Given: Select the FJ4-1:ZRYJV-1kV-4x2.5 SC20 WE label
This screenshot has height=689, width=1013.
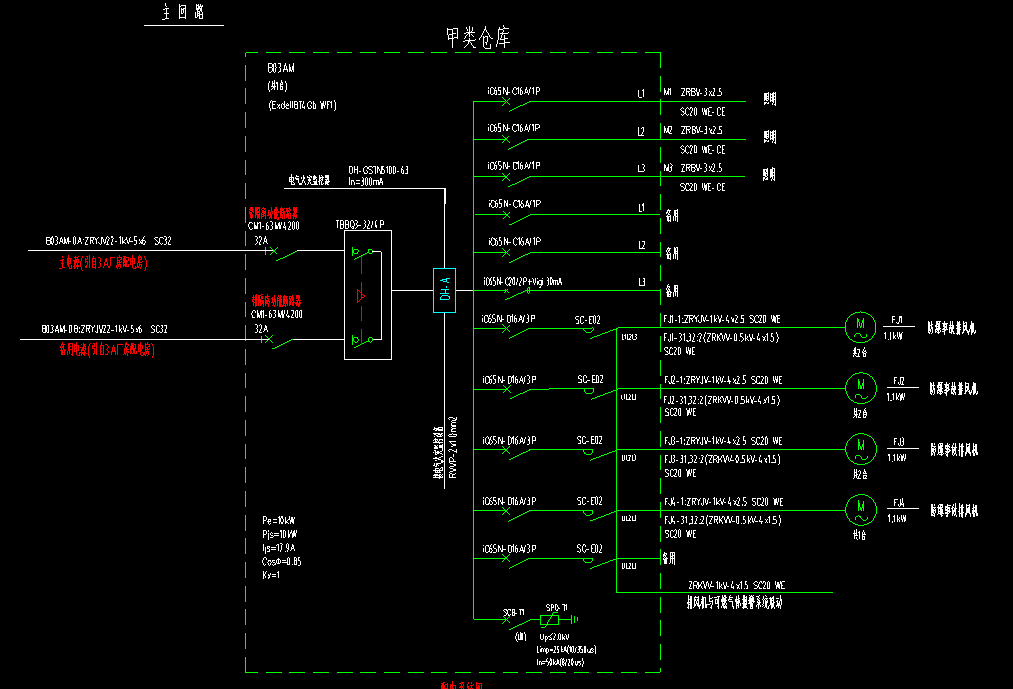Looking at the screenshot, I should (724, 501).
